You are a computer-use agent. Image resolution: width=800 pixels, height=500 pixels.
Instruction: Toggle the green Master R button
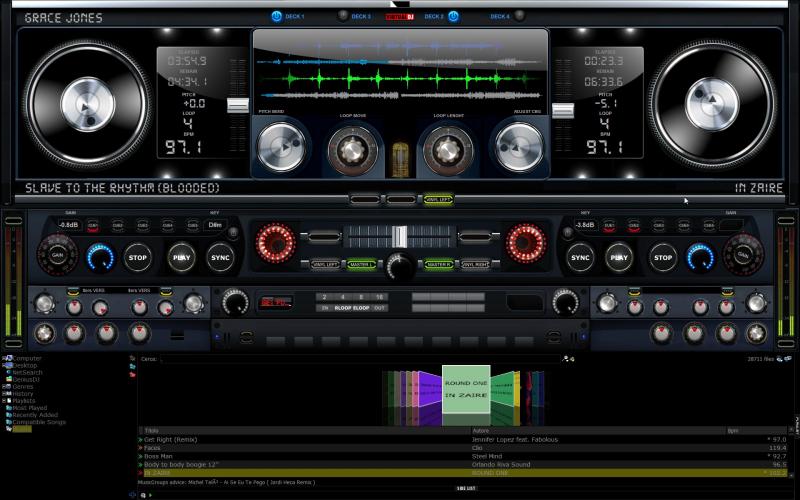[439, 265]
